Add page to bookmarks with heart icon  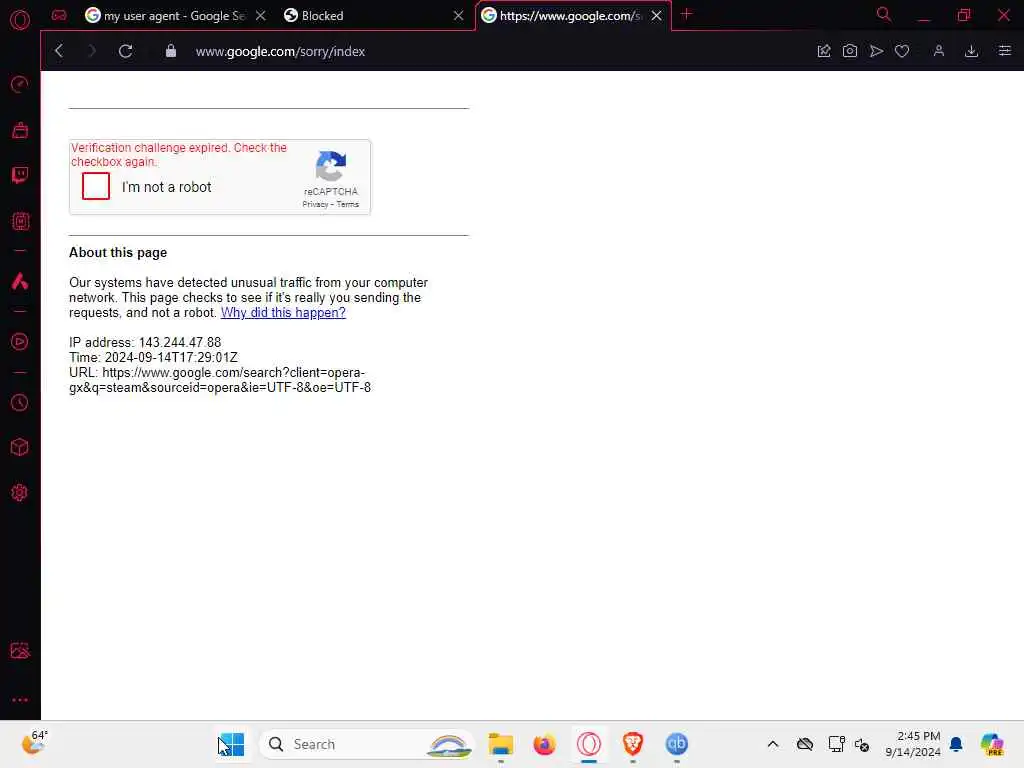[902, 51]
